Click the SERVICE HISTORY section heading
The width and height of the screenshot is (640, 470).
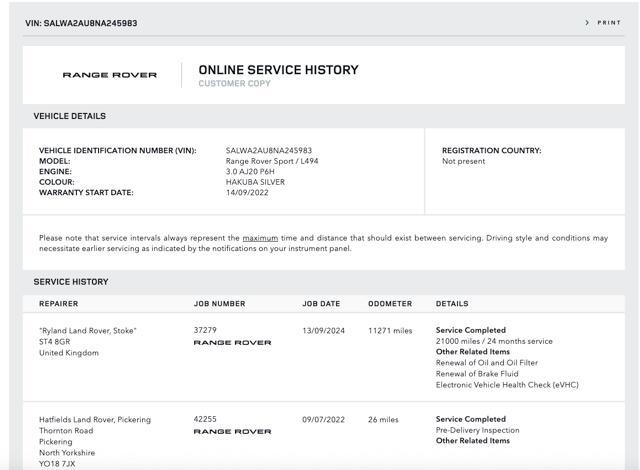[71, 282]
